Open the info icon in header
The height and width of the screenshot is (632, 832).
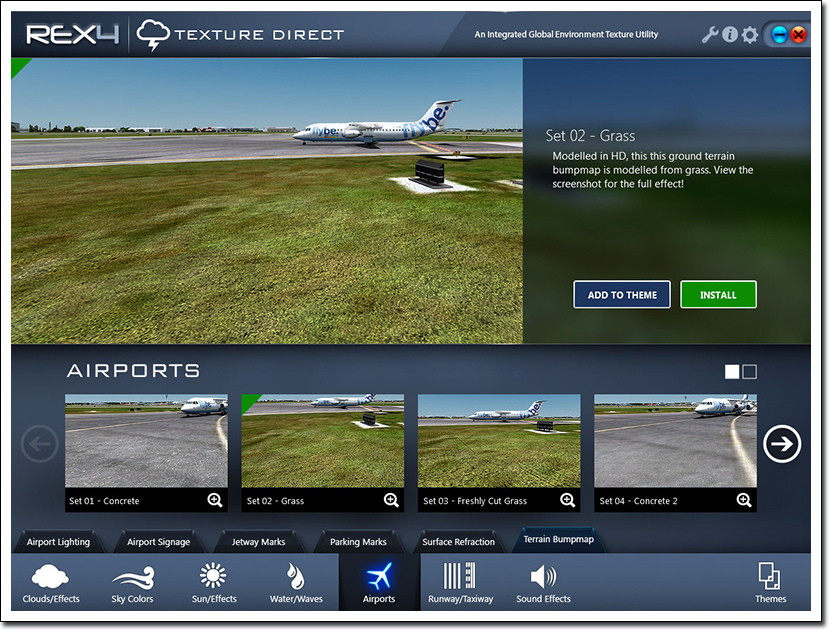730,35
